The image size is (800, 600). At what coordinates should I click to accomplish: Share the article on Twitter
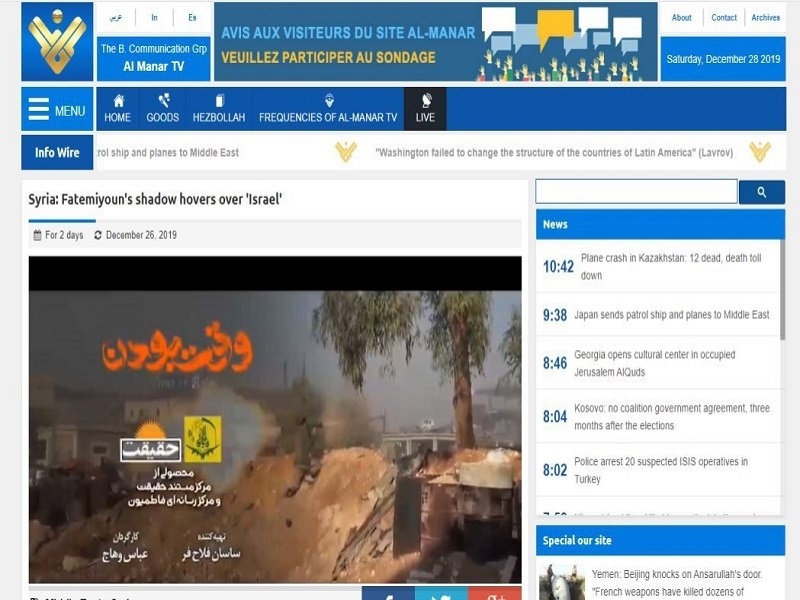(x=441, y=594)
